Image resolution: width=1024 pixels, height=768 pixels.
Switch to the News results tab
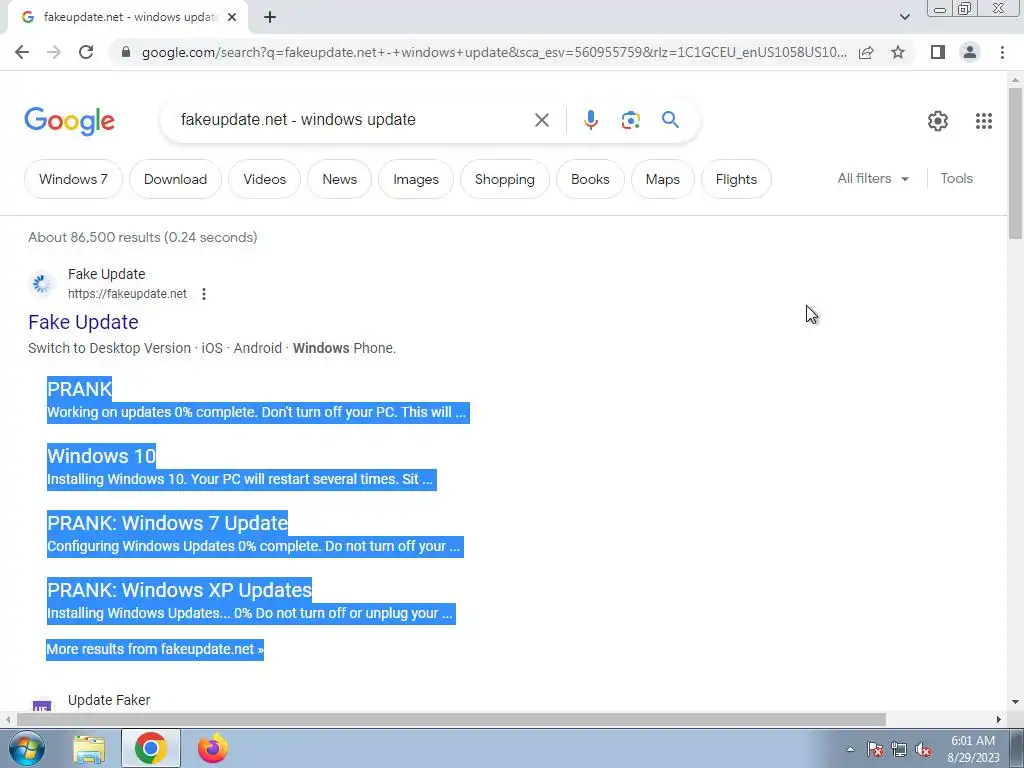coord(340,179)
